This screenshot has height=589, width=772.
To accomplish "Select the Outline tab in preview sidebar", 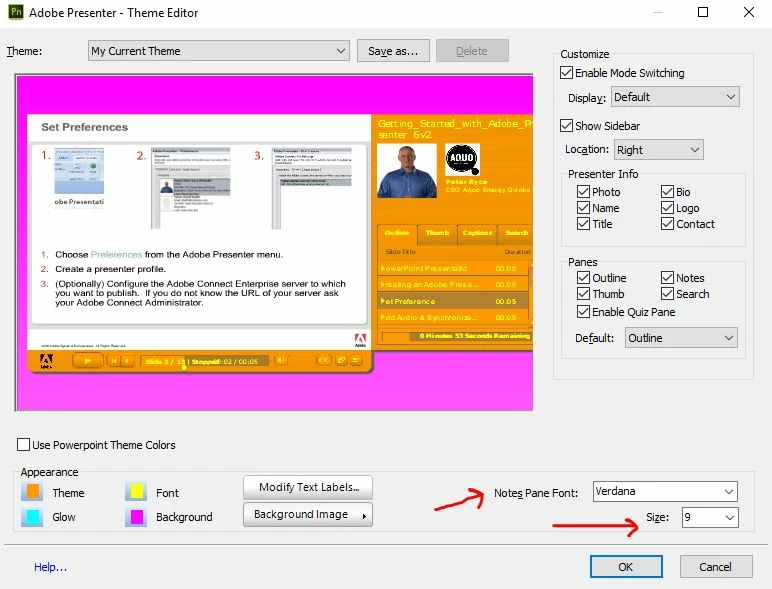I will pyautogui.click(x=397, y=233).
